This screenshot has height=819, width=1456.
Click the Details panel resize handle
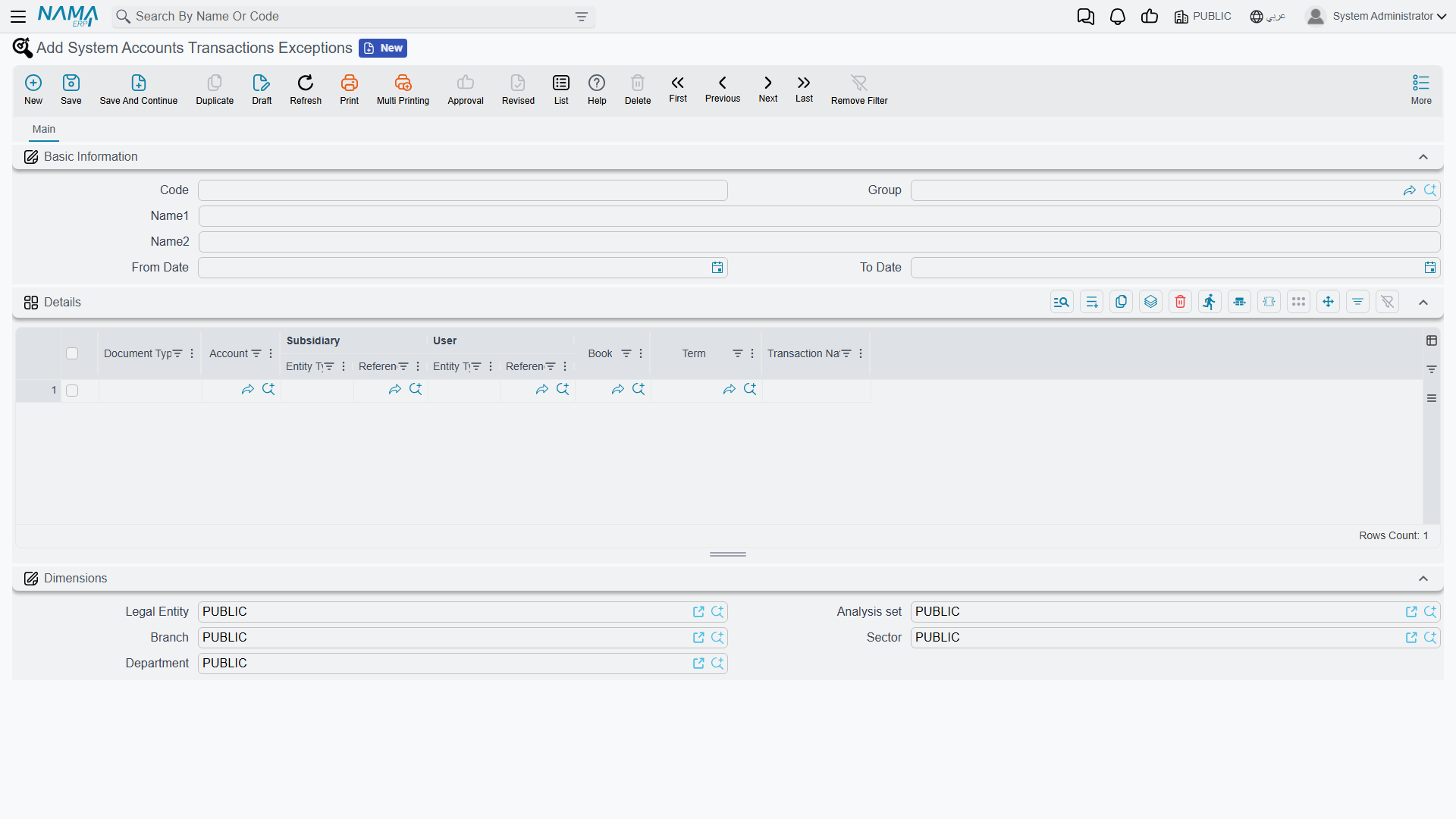[x=728, y=554]
